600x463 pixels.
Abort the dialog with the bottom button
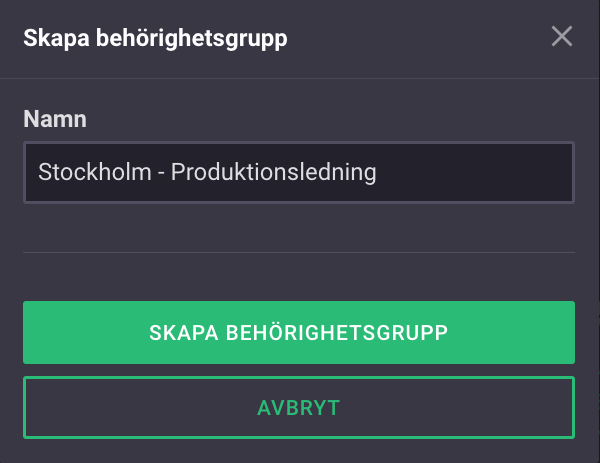298,407
